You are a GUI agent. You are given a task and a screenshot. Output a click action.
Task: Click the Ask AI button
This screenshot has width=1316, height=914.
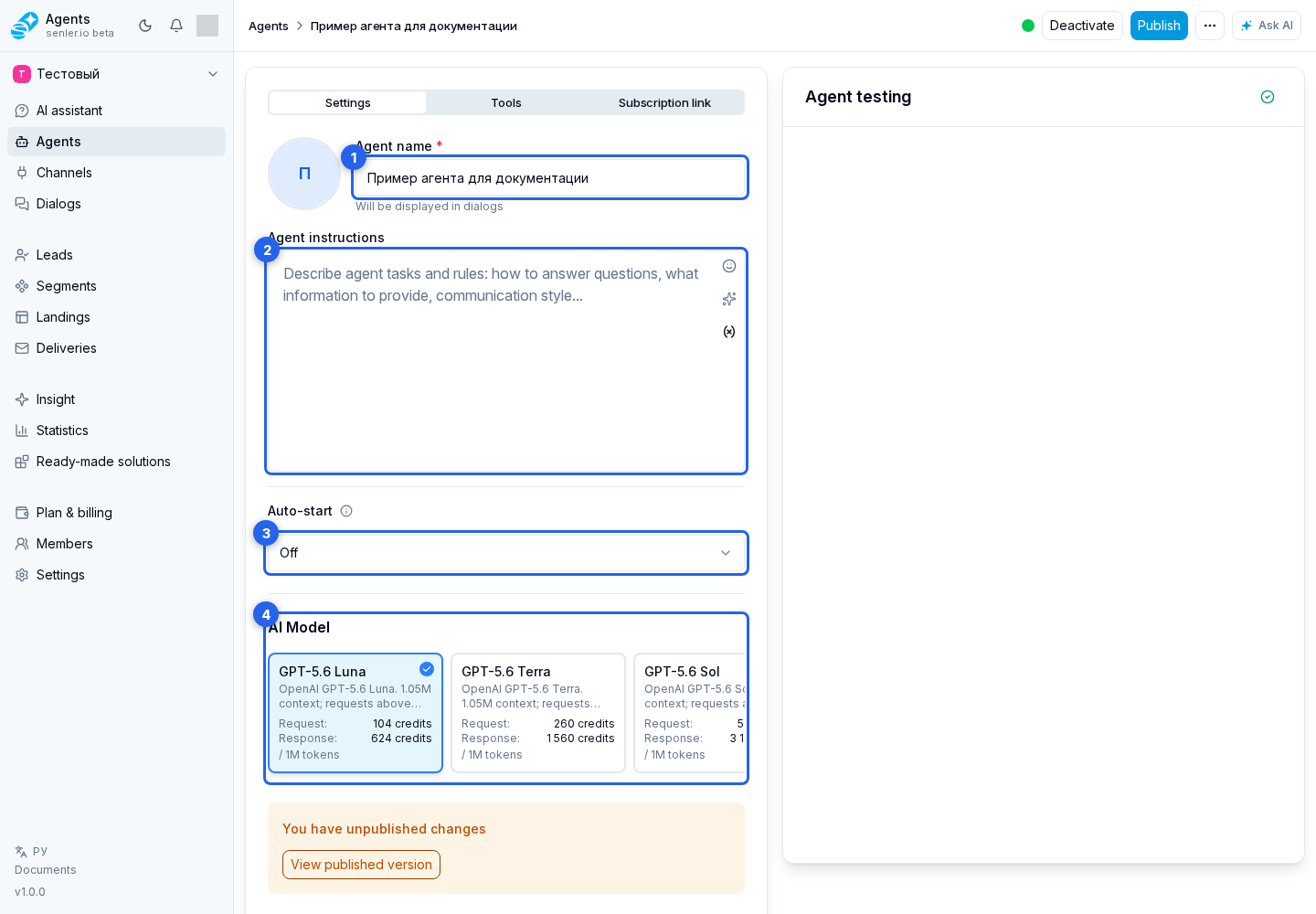pyautogui.click(x=1267, y=26)
